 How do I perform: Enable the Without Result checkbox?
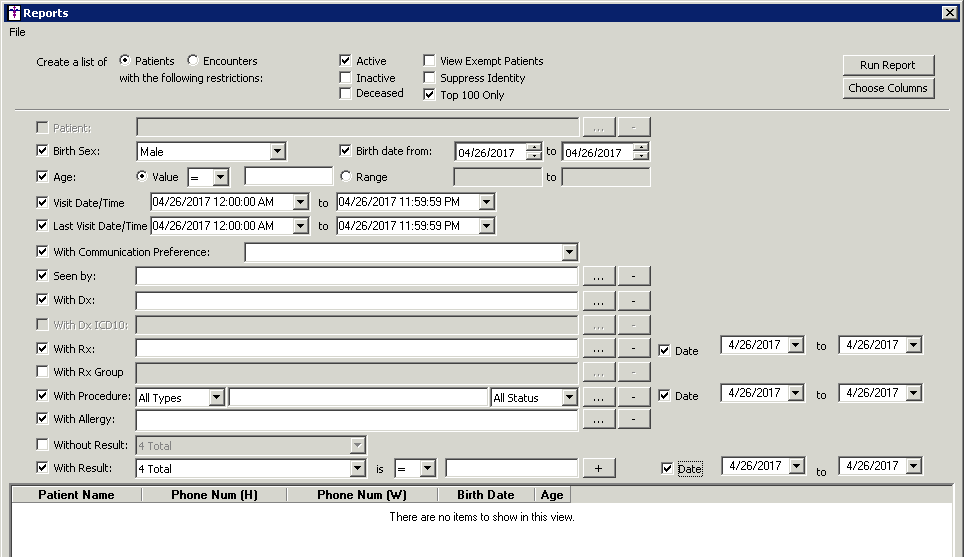(x=42, y=444)
